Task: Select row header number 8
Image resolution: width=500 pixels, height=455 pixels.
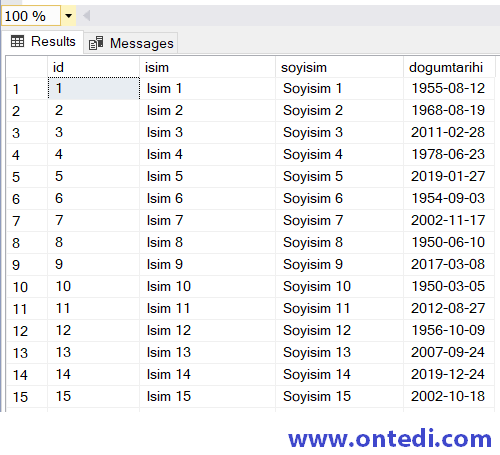Action: click(x=27, y=243)
